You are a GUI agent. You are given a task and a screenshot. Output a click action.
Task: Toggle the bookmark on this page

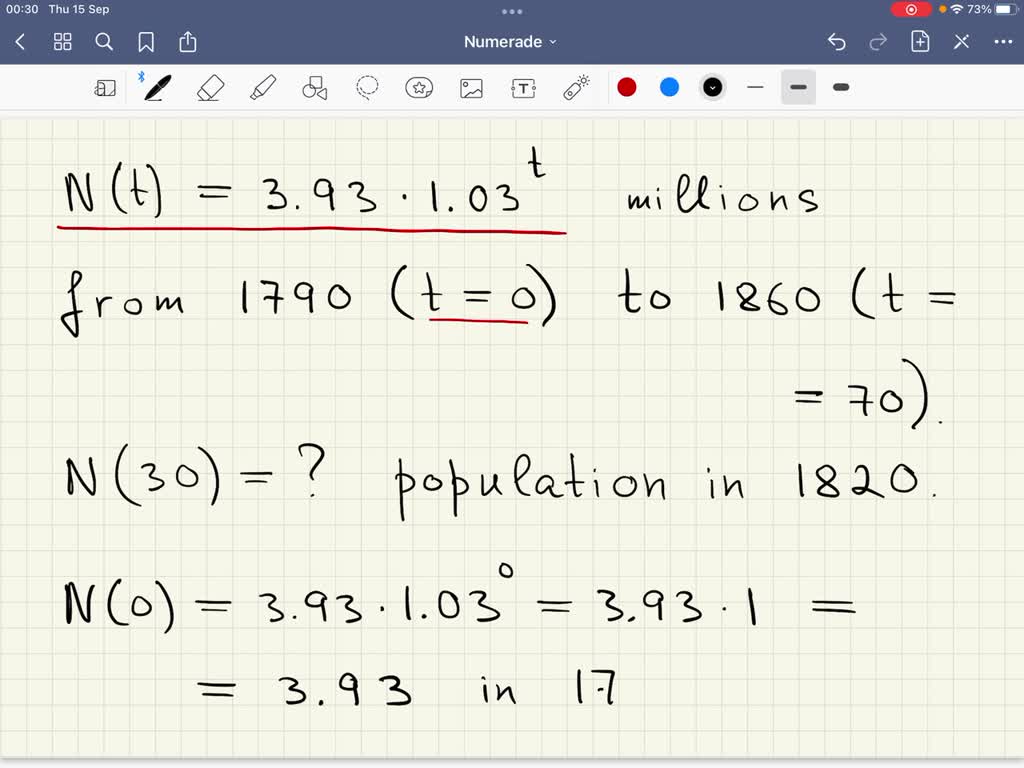146,42
